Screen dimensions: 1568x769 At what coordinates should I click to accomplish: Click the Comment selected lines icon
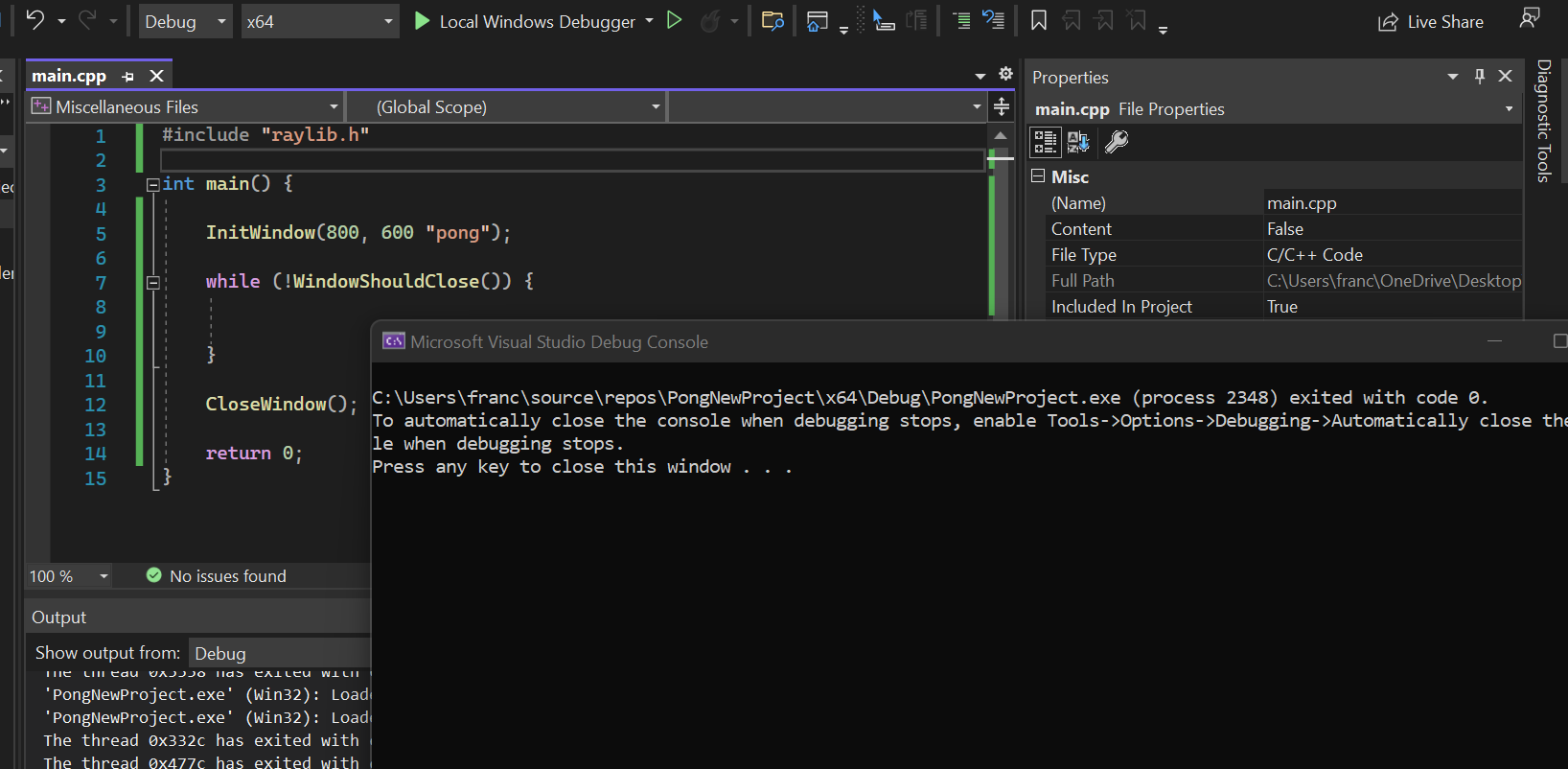click(961, 21)
